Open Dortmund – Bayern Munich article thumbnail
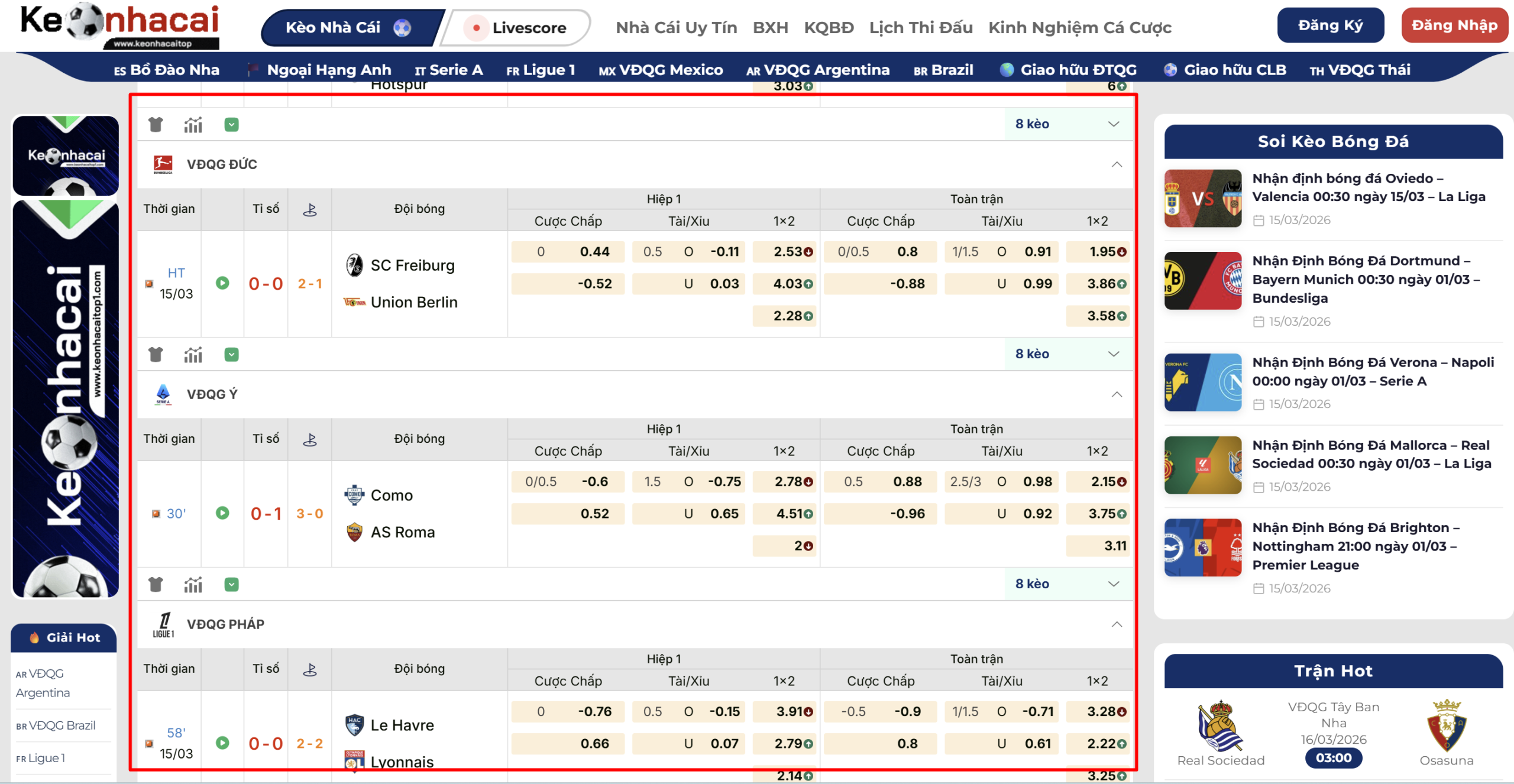The width and height of the screenshot is (1514, 784). pos(1202,280)
